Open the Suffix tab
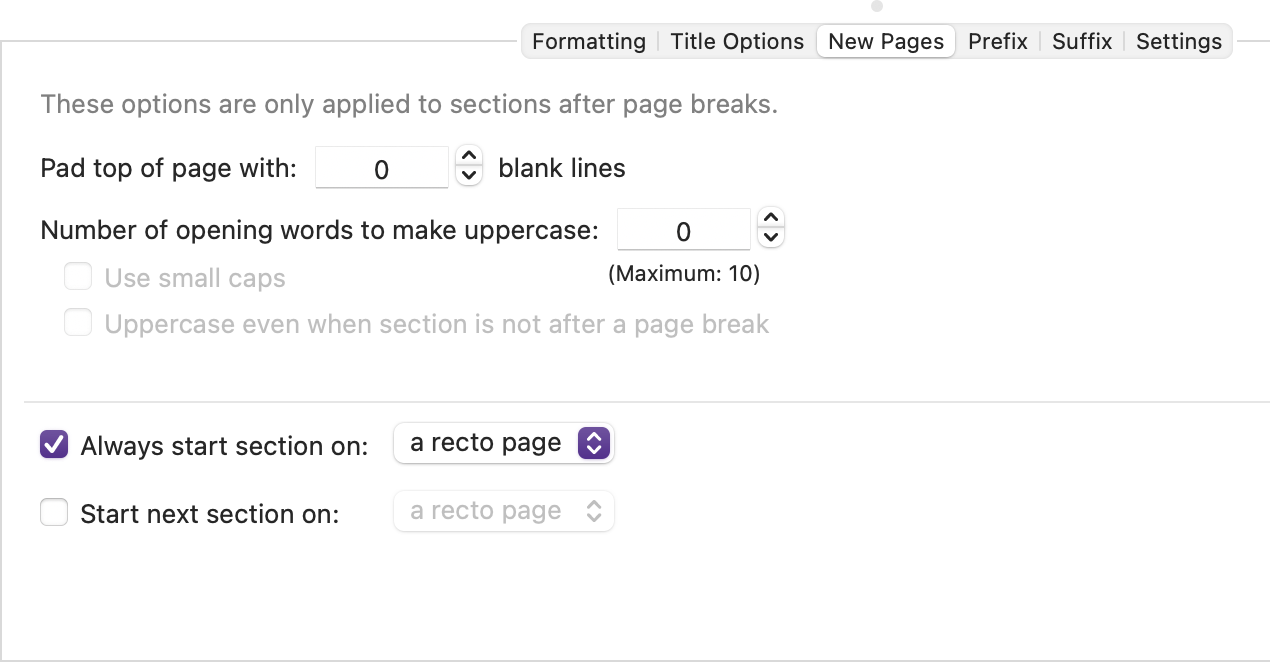Screen dimensions: 1270x668 [1082, 42]
